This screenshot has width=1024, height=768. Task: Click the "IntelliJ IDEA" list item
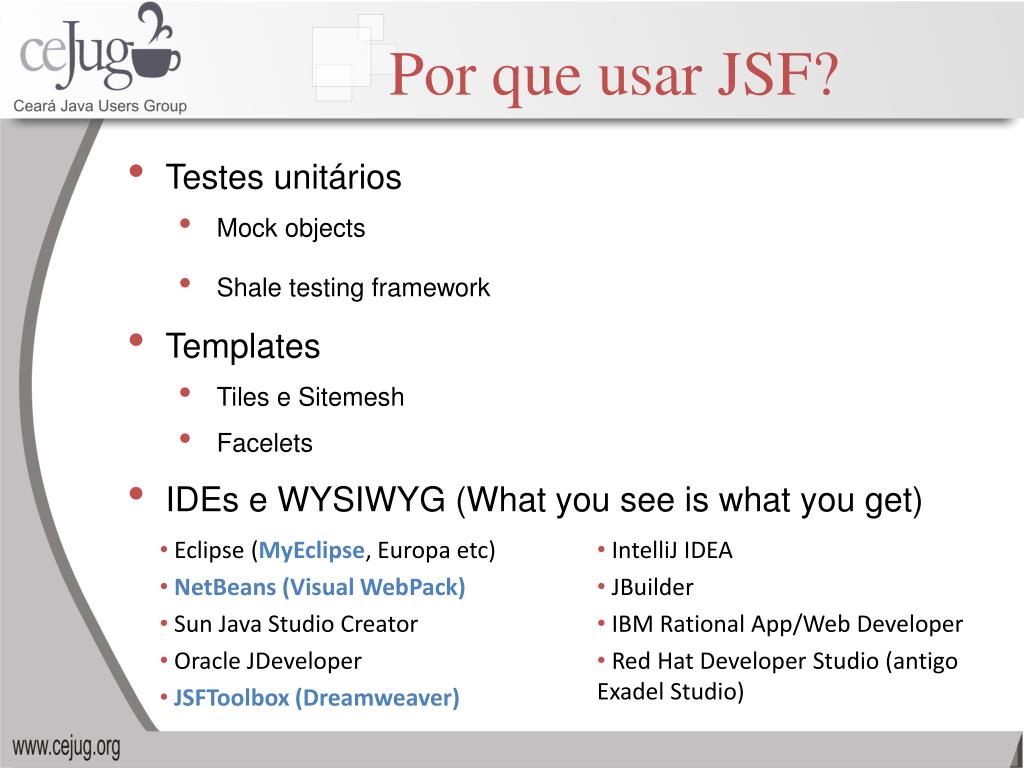point(672,551)
